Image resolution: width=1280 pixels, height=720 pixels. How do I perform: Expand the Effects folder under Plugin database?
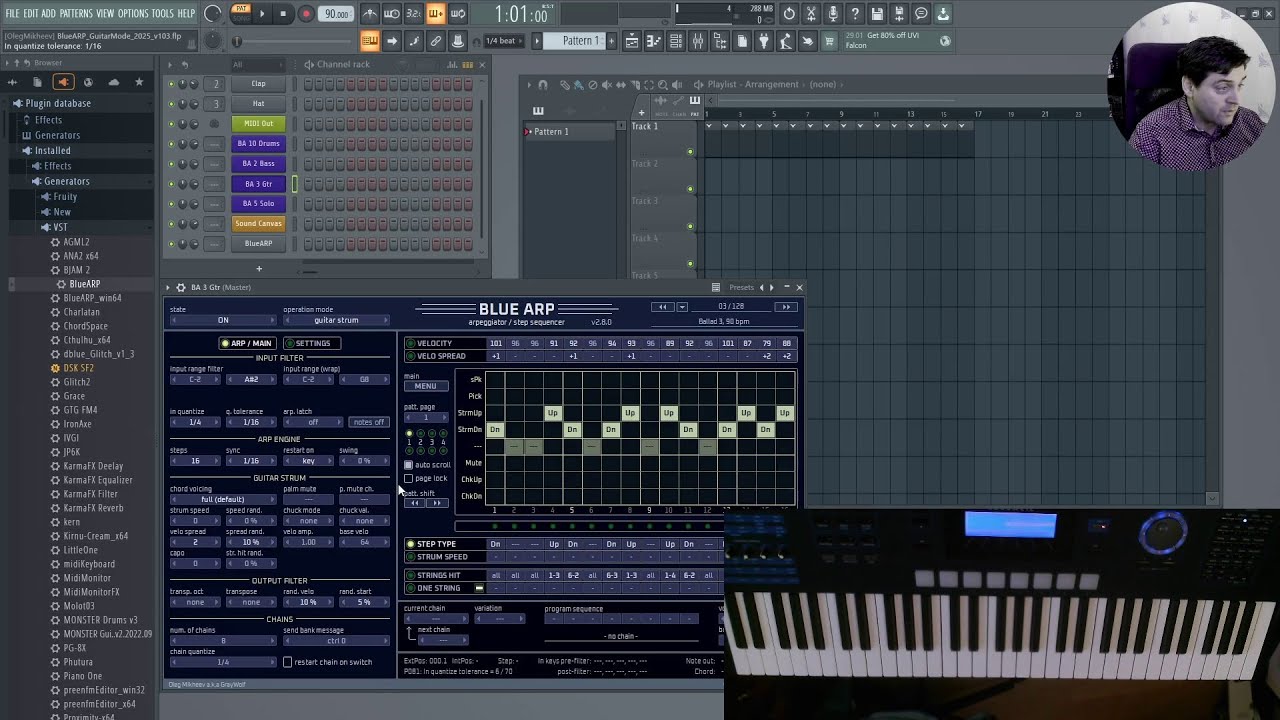[48, 119]
